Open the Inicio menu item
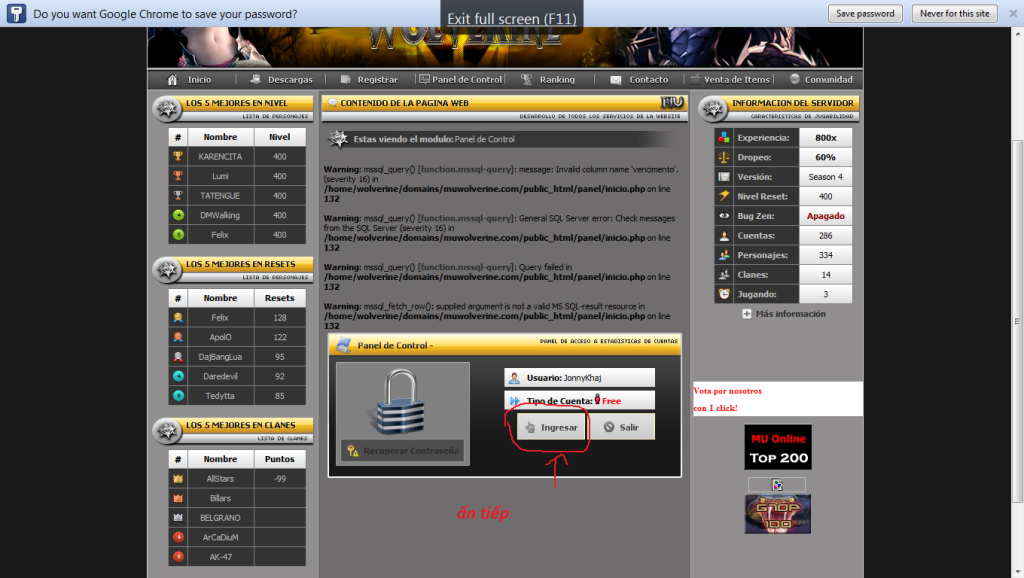1024x578 pixels. point(199,80)
